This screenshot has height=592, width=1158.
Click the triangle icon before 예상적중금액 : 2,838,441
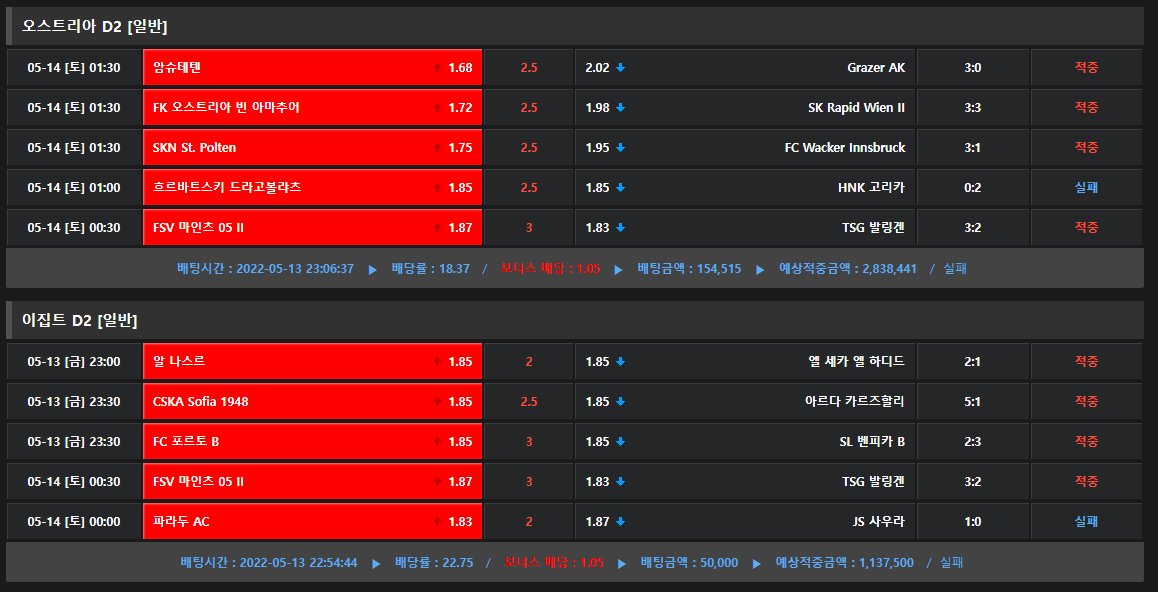[x=760, y=269]
